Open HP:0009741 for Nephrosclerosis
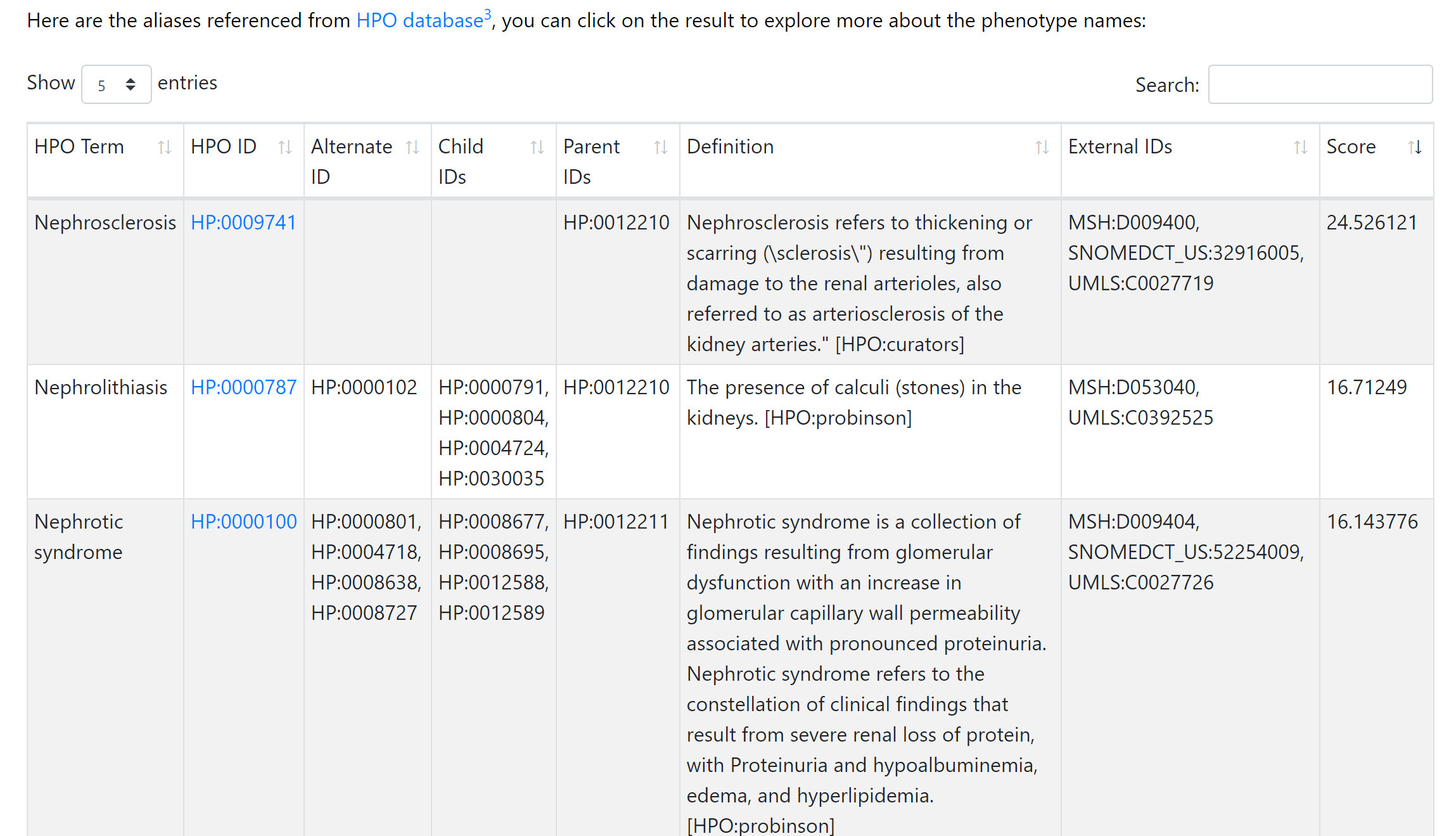The height and width of the screenshot is (836, 1456). pyautogui.click(x=243, y=222)
